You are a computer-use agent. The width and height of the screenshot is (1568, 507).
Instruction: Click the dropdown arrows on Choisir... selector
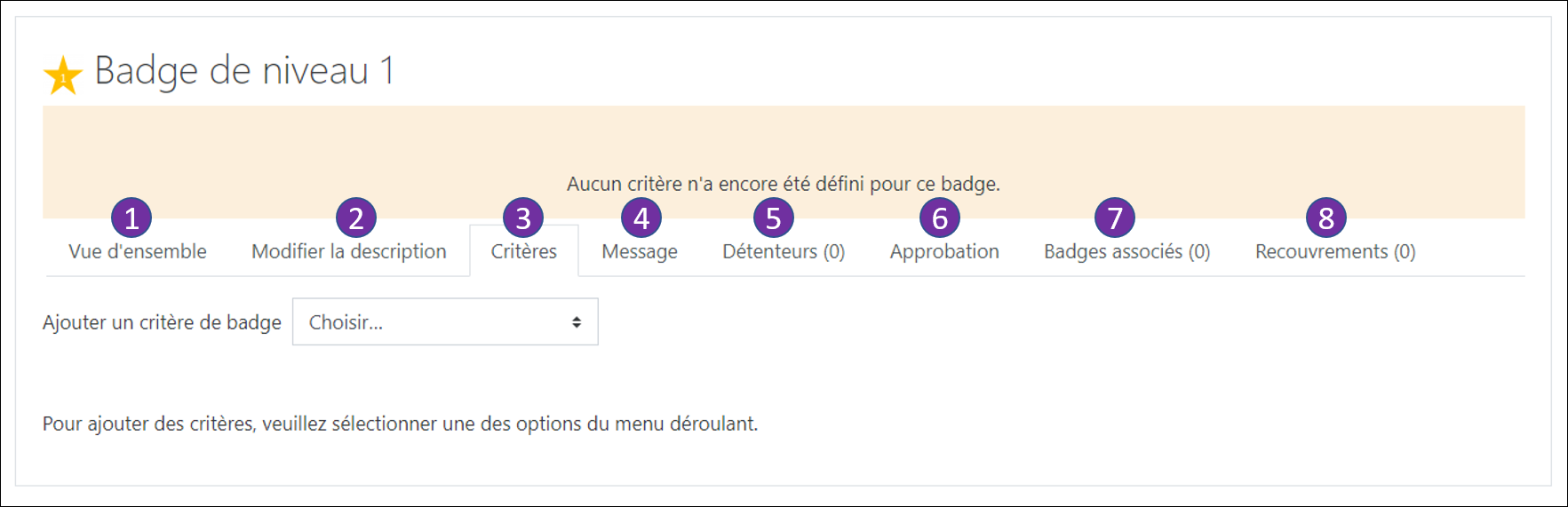(577, 322)
